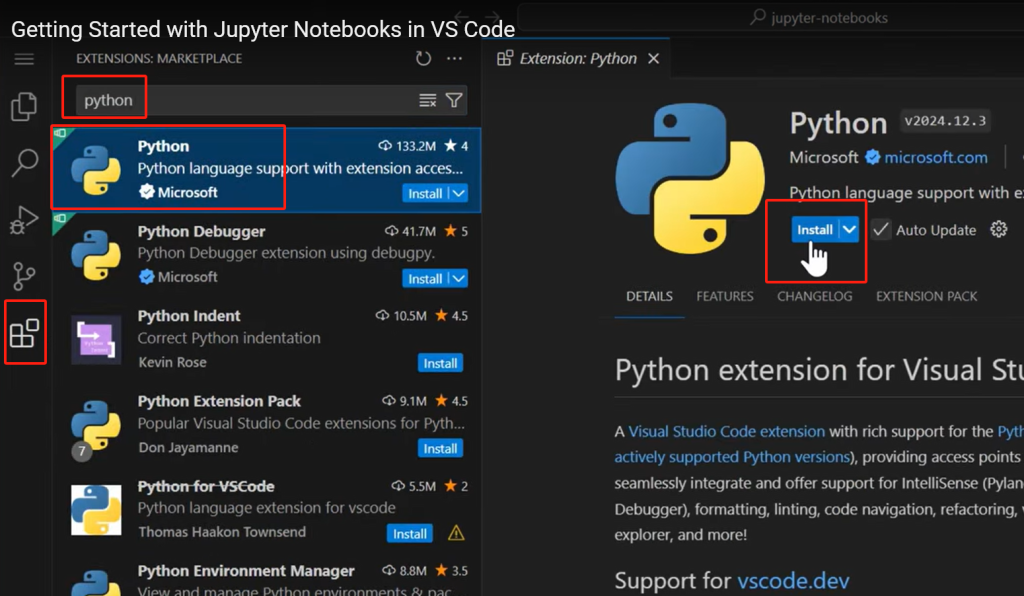
Task: Open the Source Control view
Action: [x=24, y=276]
